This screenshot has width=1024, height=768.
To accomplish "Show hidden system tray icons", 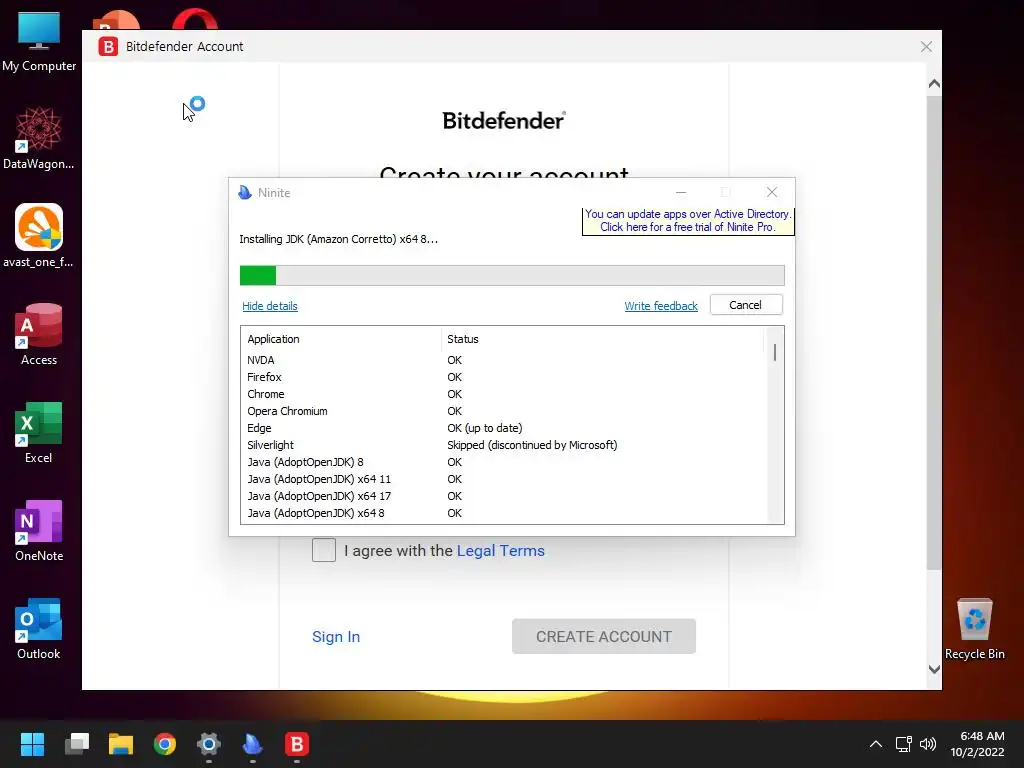I will [x=876, y=744].
